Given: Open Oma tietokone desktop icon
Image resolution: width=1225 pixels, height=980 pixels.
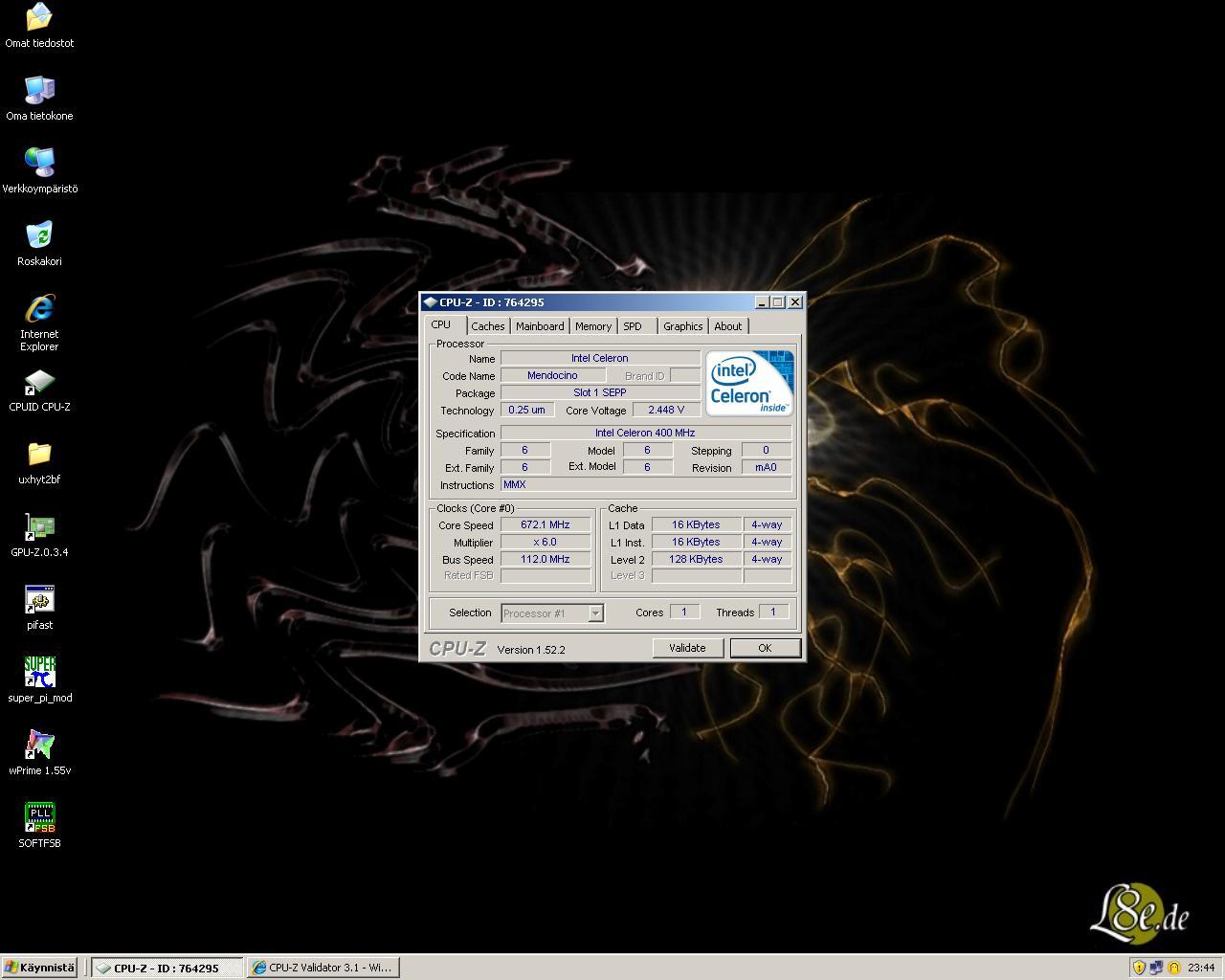Looking at the screenshot, I should pos(39,98).
